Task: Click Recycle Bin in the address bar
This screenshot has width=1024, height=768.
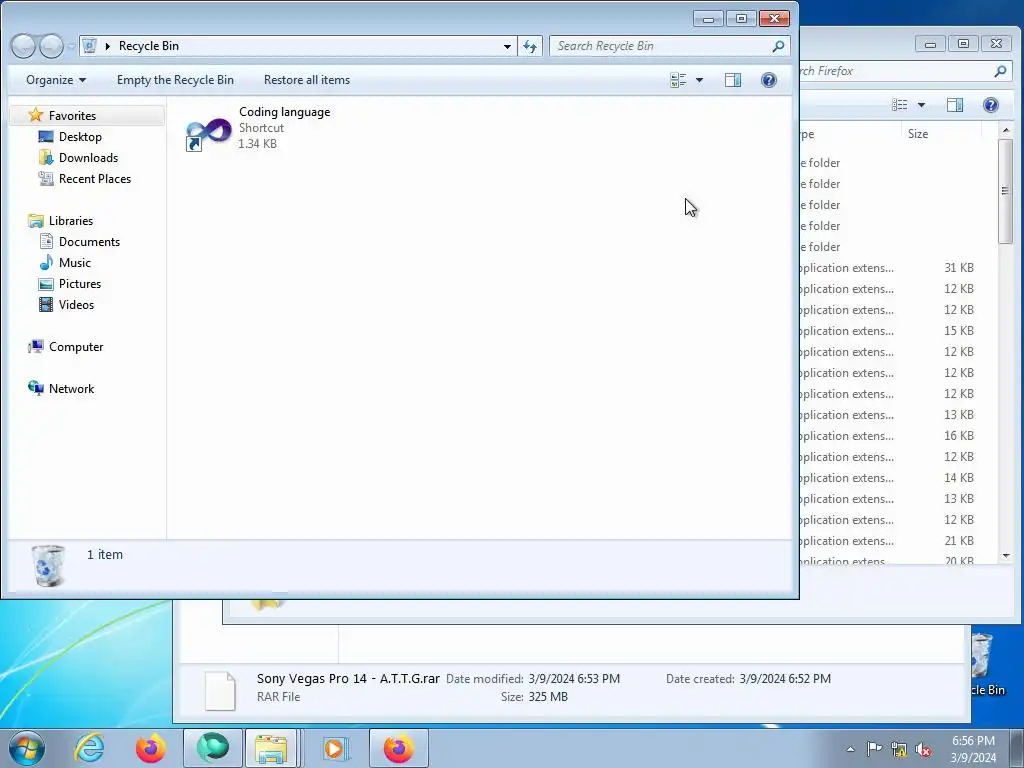Action: (x=148, y=46)
